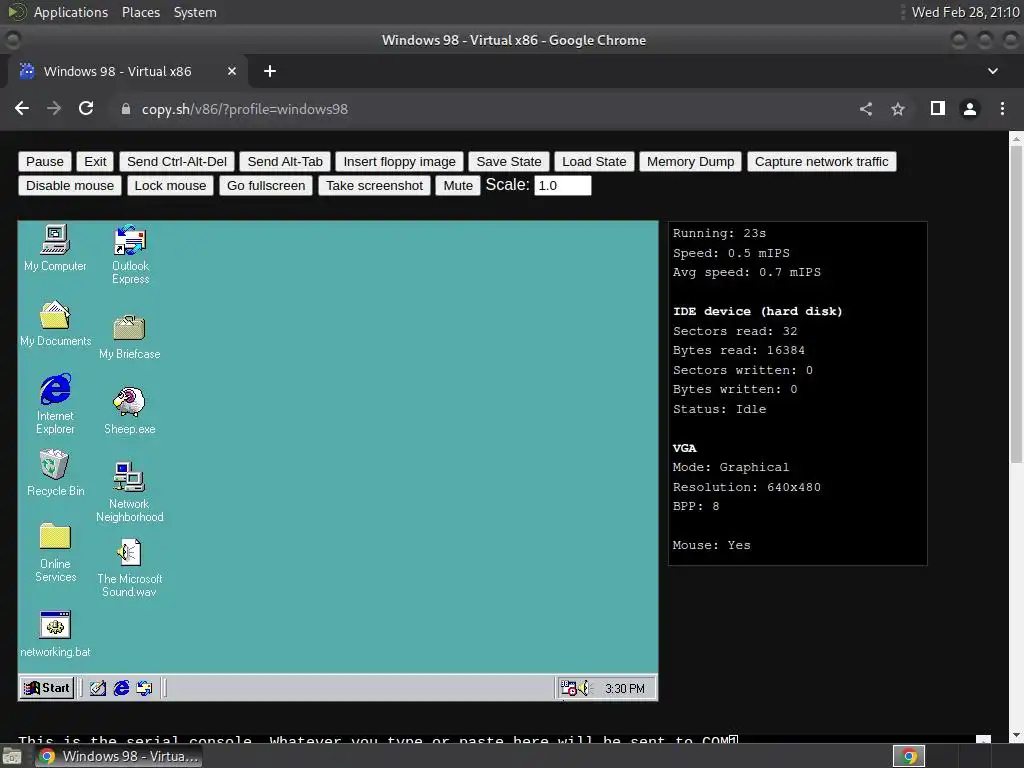Close the Windows 98 - Virtual x86 tab
This screenshot has height=768, width=1024.
(x=232, y=71)
